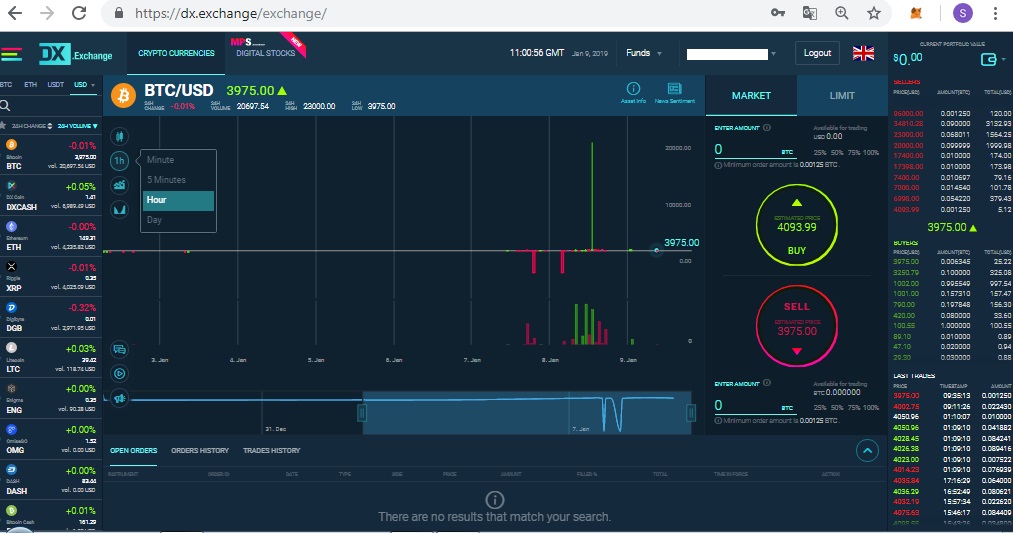Sort the list by 24H CHANGE
This screenshot has height=533, width=1013.
pos(31,125)
